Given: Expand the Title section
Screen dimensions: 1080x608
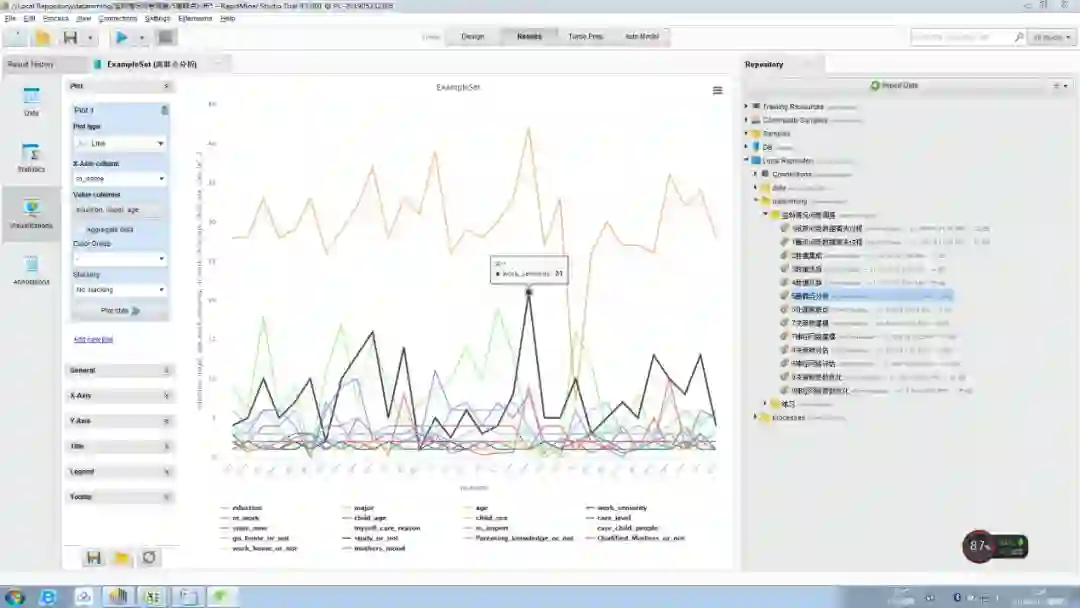Looking at the screenshot, I should pos(120,446).
